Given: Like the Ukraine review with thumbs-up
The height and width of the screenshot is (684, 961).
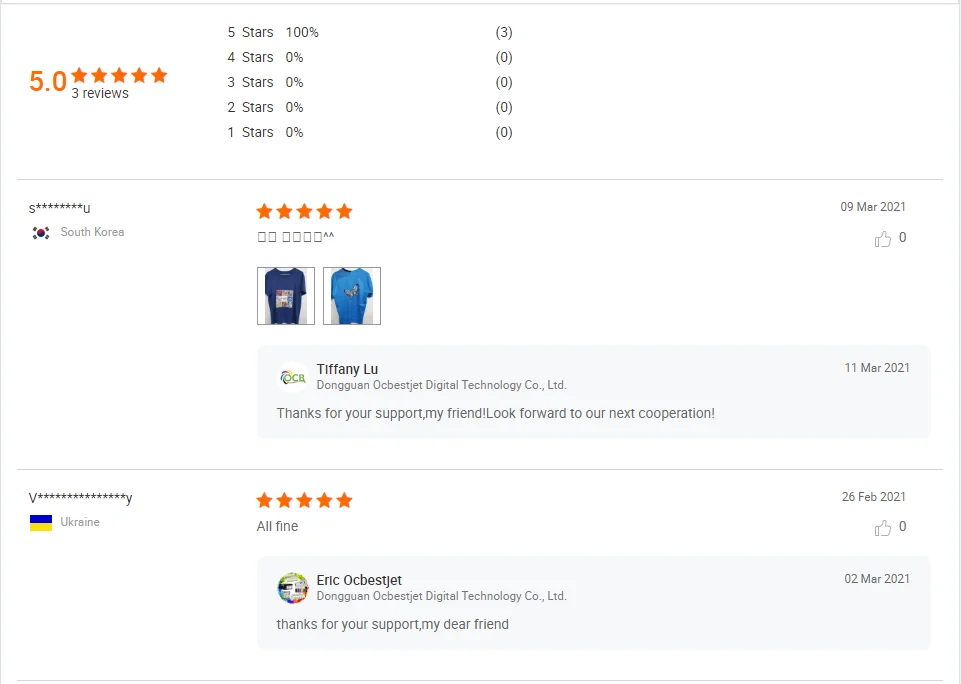Looking at the screenshot, I should coord(883,528).
